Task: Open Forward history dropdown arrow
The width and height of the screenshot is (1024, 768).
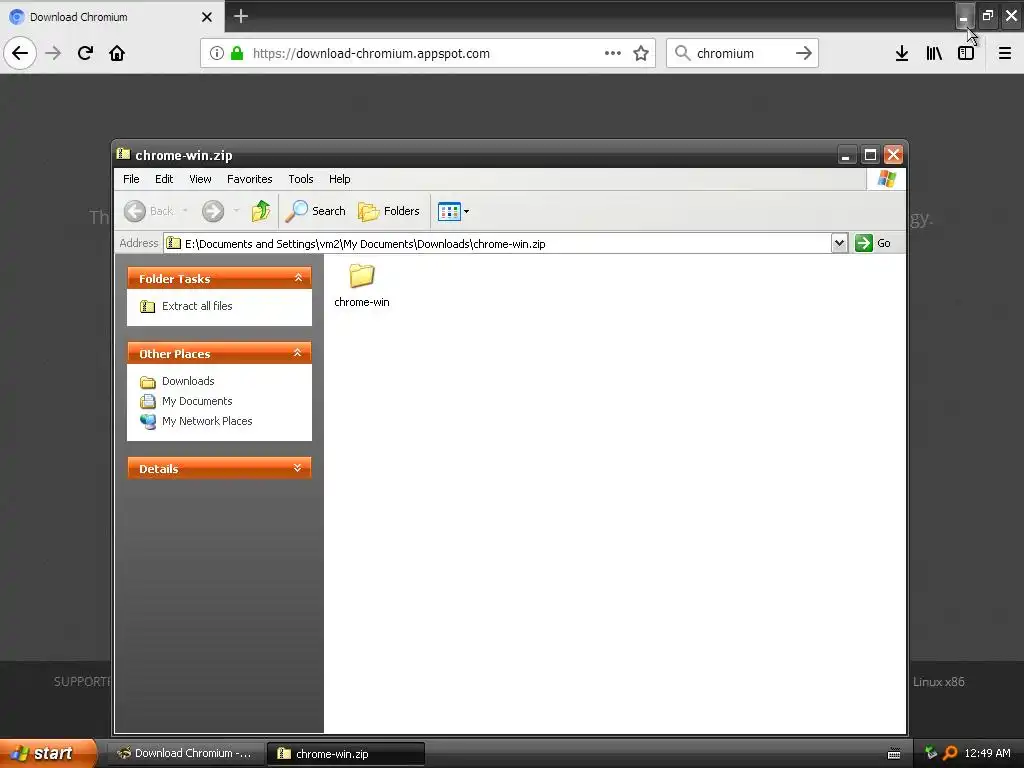Action: click(x=236, y=210)
